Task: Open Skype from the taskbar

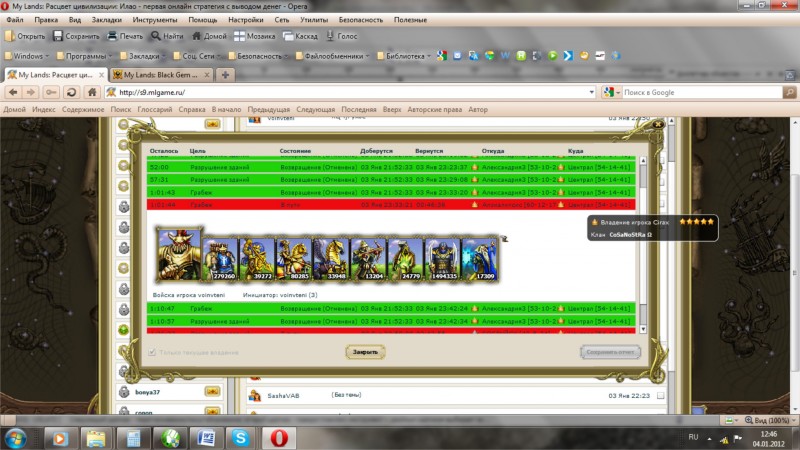Action: tap(240, 438)
